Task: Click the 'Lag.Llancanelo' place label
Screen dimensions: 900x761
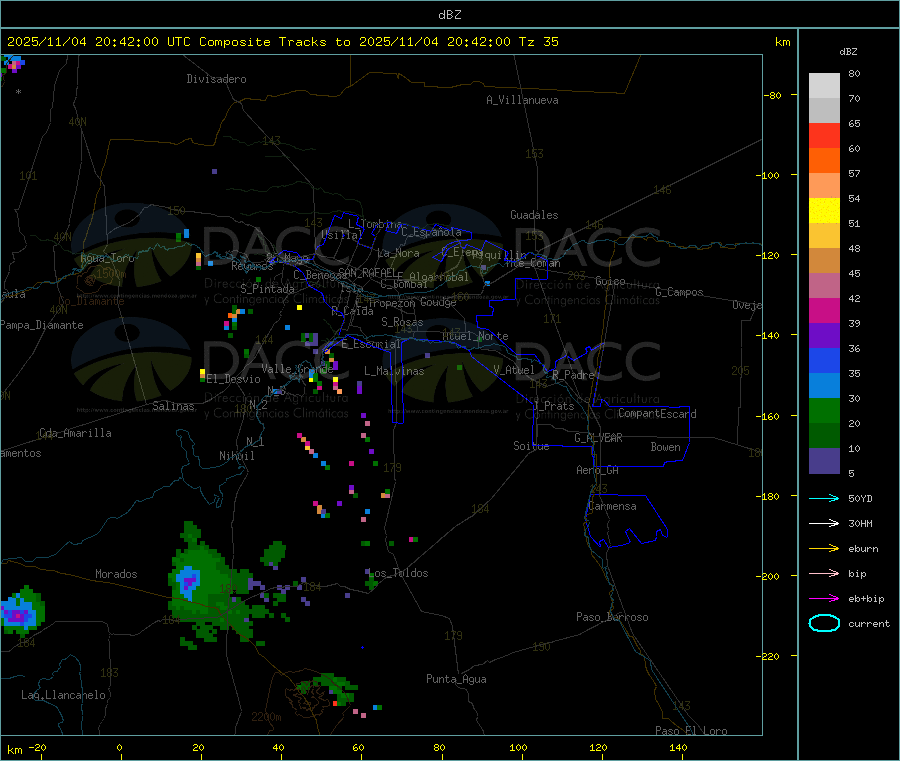Action: [x=63, y=695]
